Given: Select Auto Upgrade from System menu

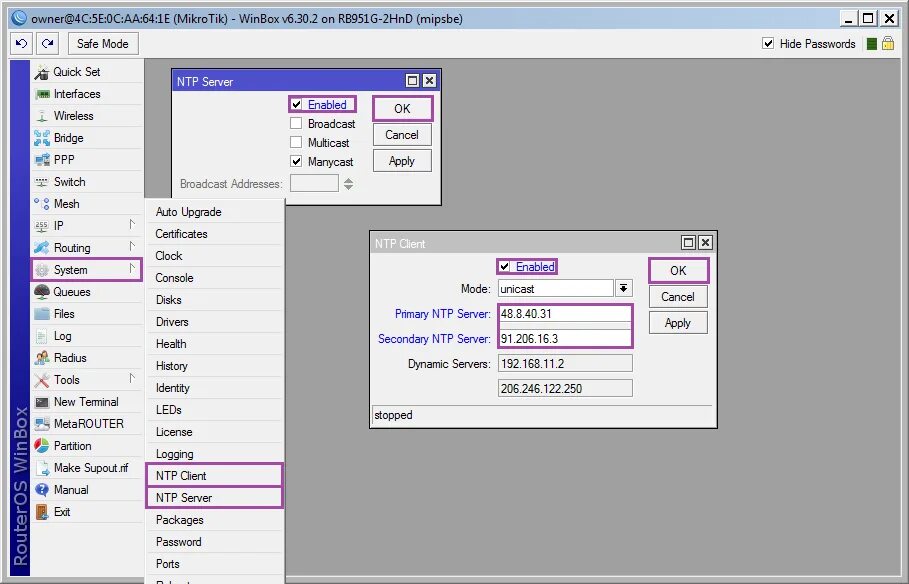Looking at the screenshot, I should [214, 212].
